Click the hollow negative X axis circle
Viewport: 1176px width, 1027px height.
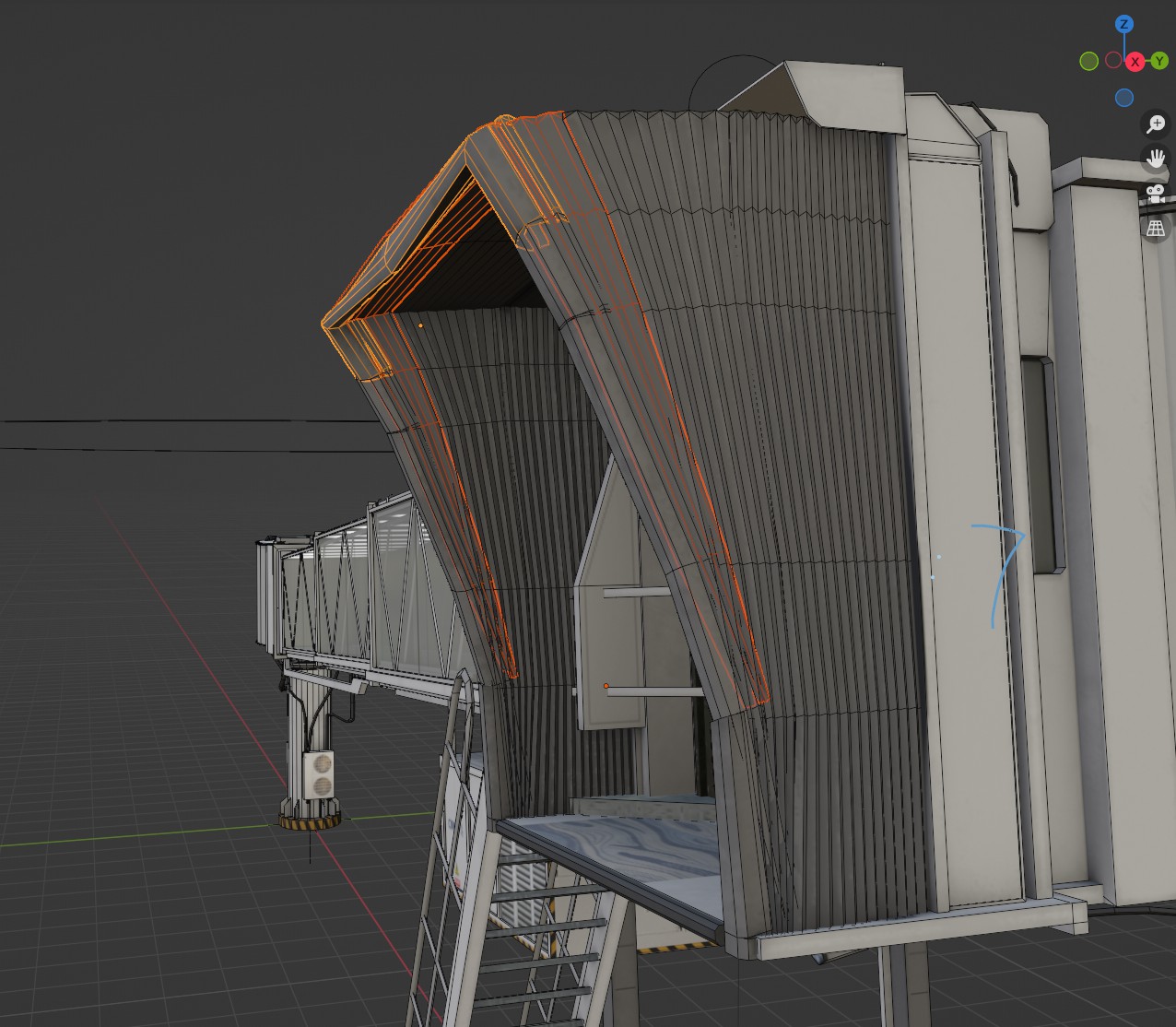point(1113,61)
